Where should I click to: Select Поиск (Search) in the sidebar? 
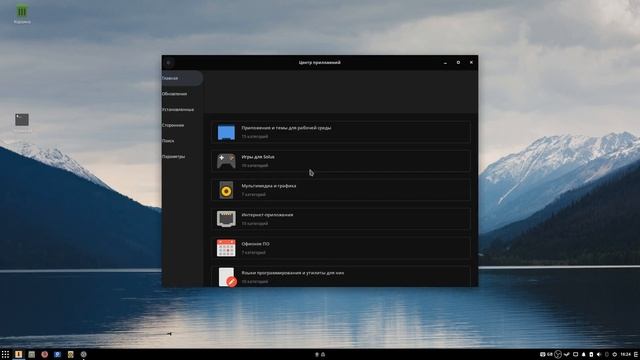[182, 141]
